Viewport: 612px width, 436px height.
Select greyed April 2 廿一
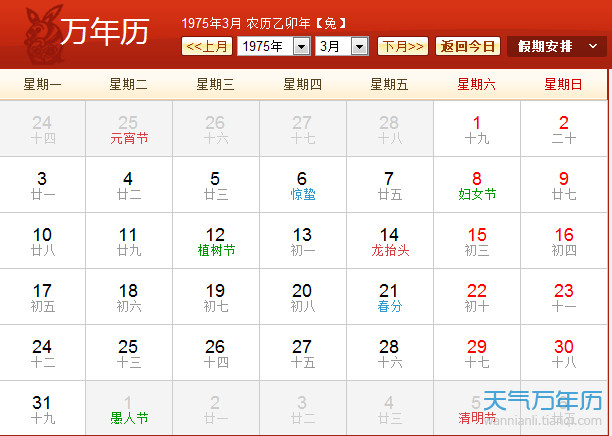point(216,409)
